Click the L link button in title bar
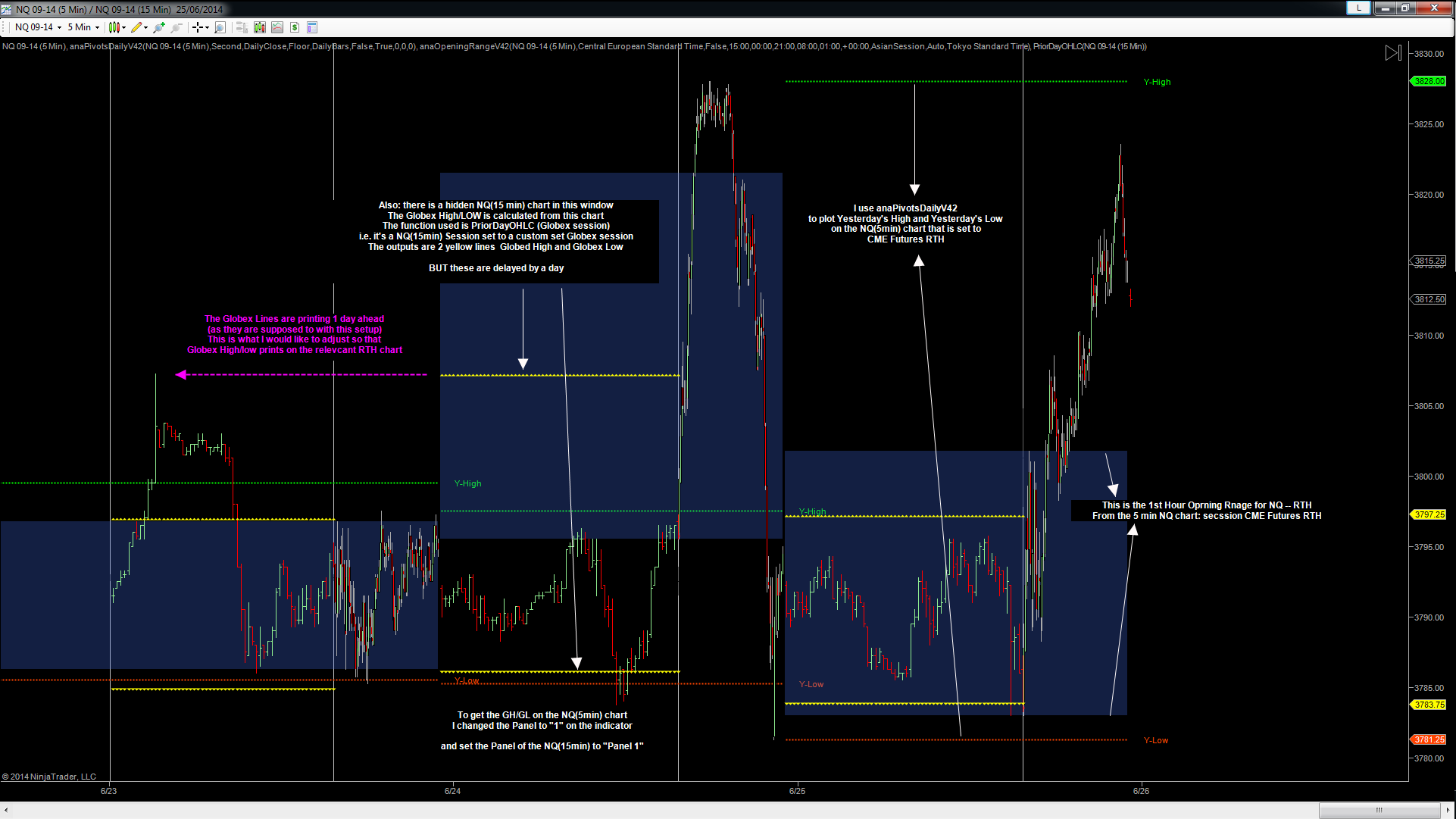The image size is (1456, 819). 1358,8
